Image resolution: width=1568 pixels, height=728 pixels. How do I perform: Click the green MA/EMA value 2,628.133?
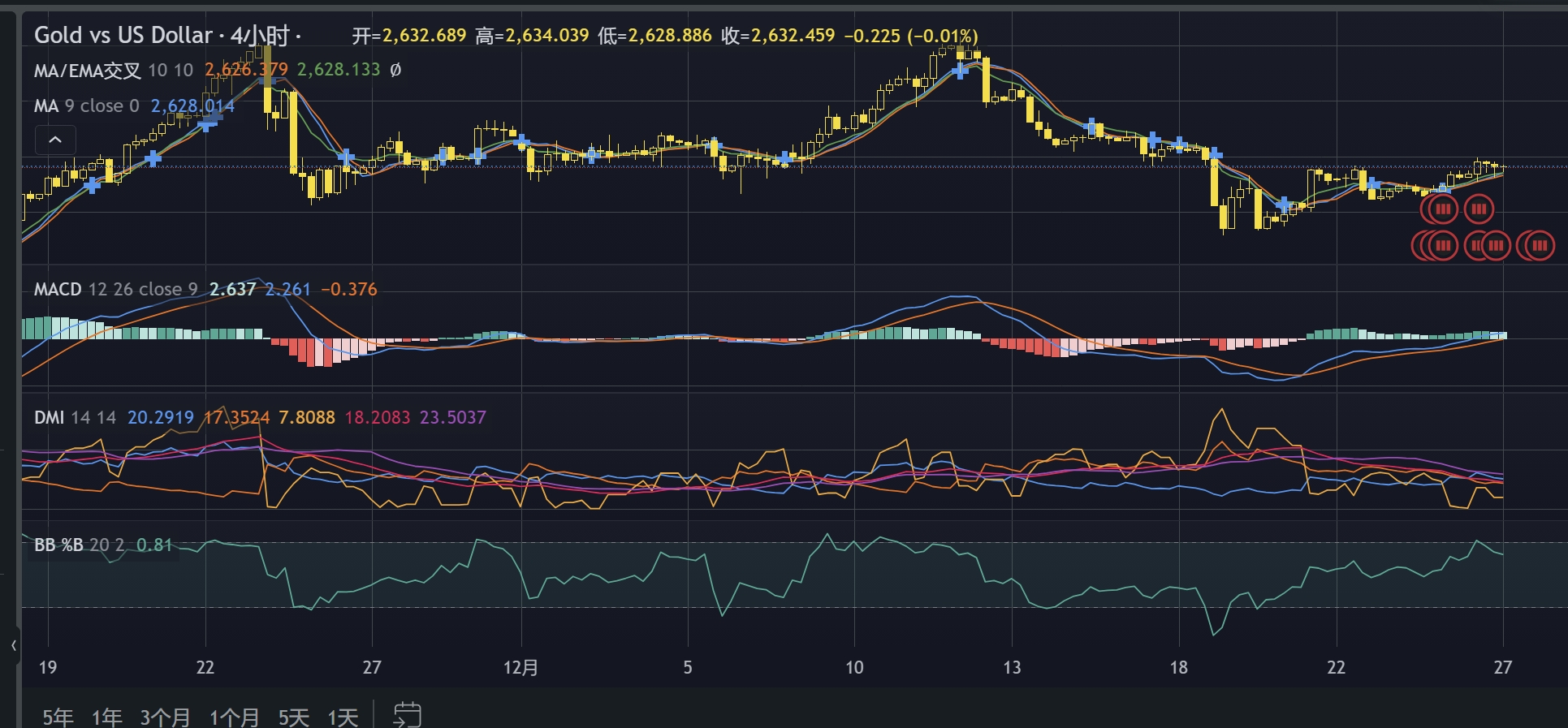pos(339,70)
